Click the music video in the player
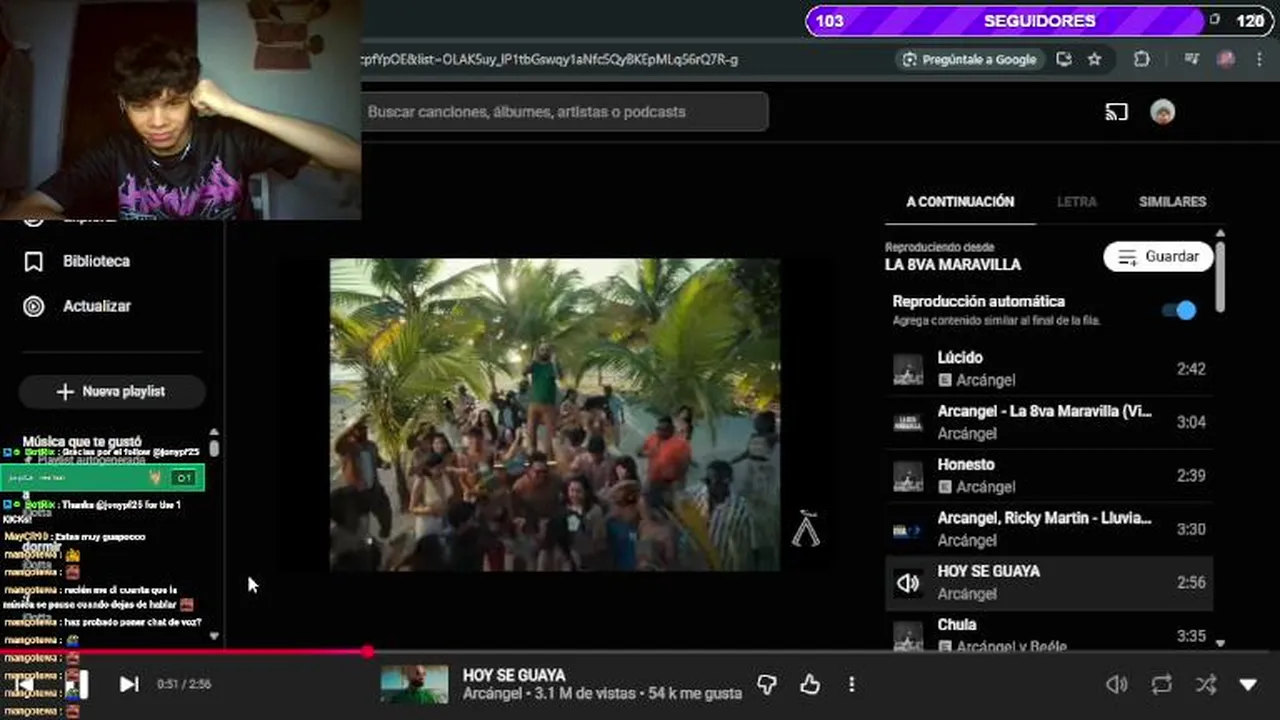This screenshot has height=720, width=1280. click(x=555, y=415)
